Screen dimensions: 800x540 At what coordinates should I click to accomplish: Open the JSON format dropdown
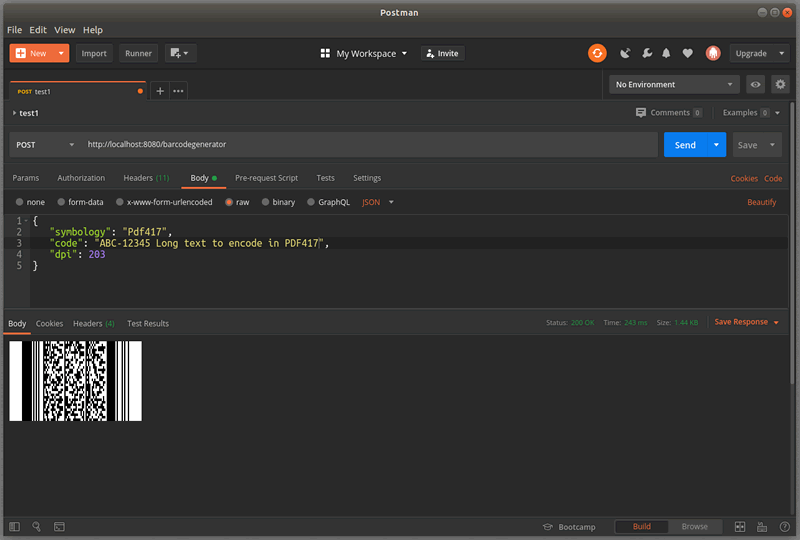tap(378, 202)
